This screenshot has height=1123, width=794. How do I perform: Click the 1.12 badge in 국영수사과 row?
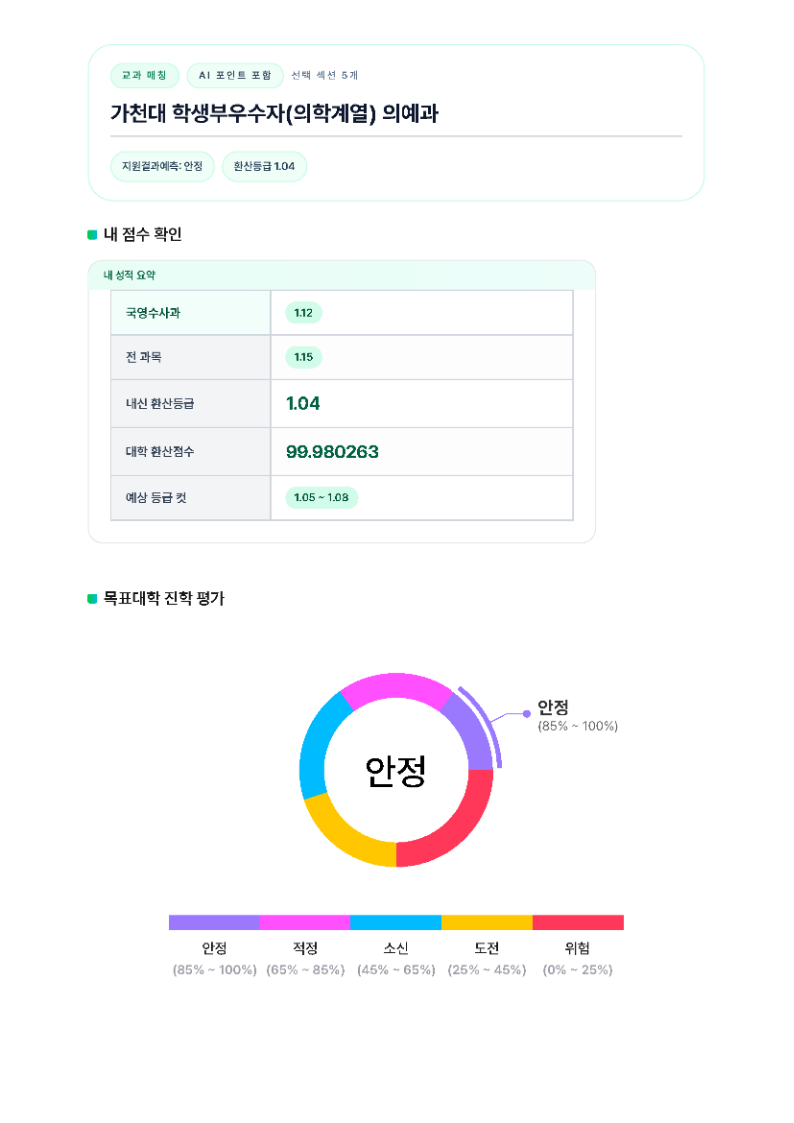tap(304, 313)
